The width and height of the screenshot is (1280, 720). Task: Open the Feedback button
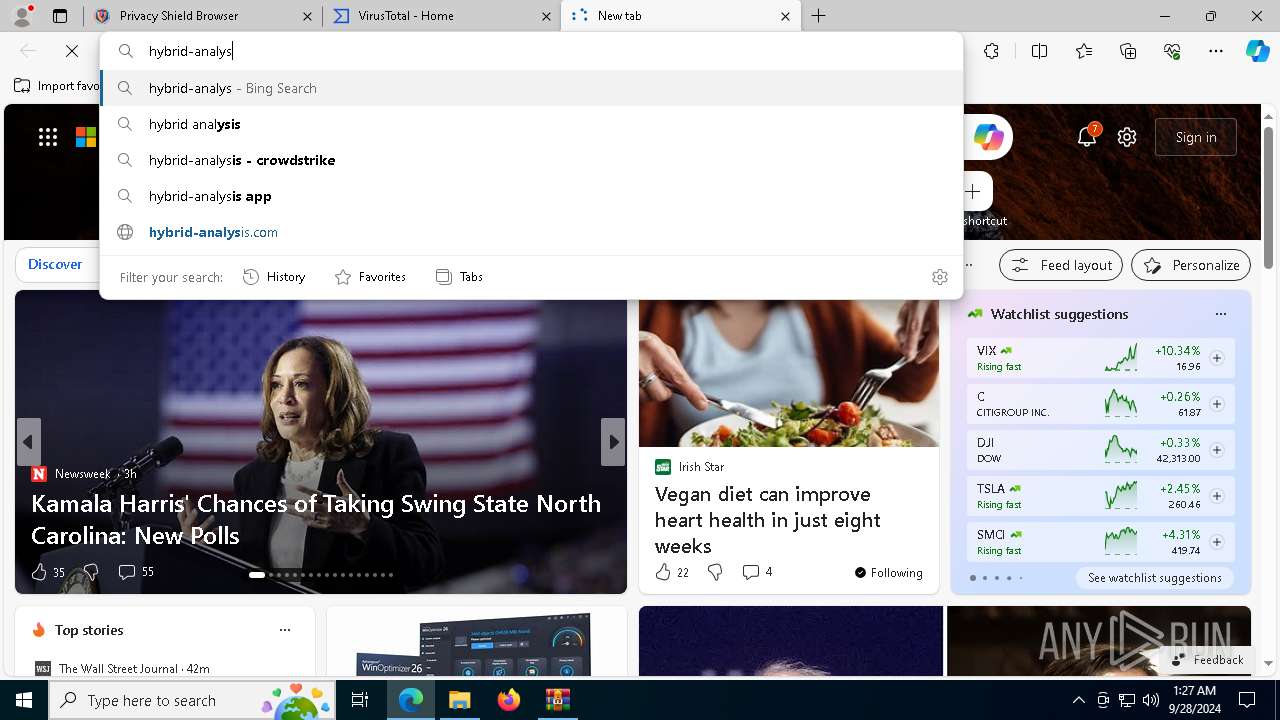(x=1207, y=660)
